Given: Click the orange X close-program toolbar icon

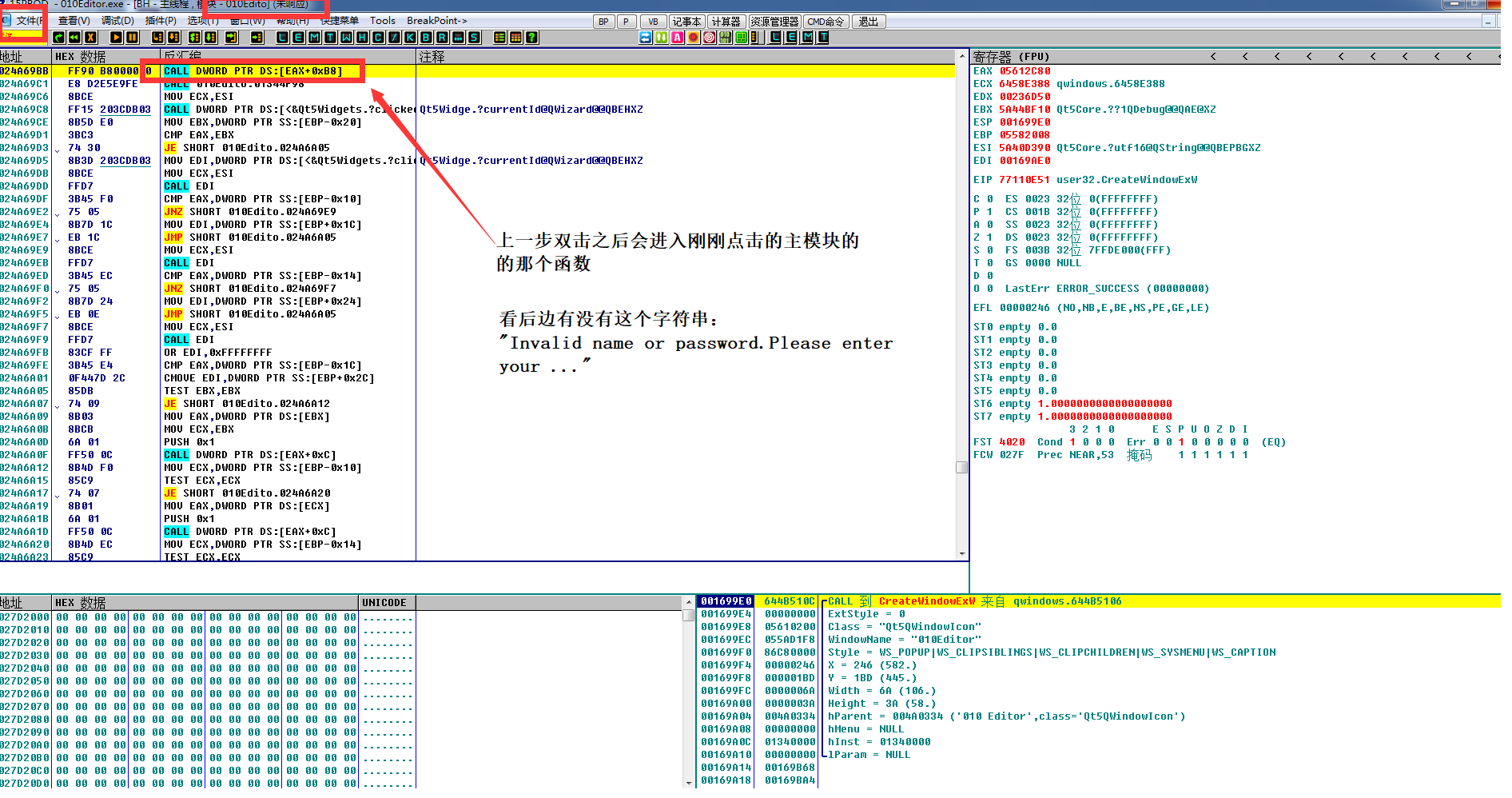Looking at the screenshot, I should point(90,37).
